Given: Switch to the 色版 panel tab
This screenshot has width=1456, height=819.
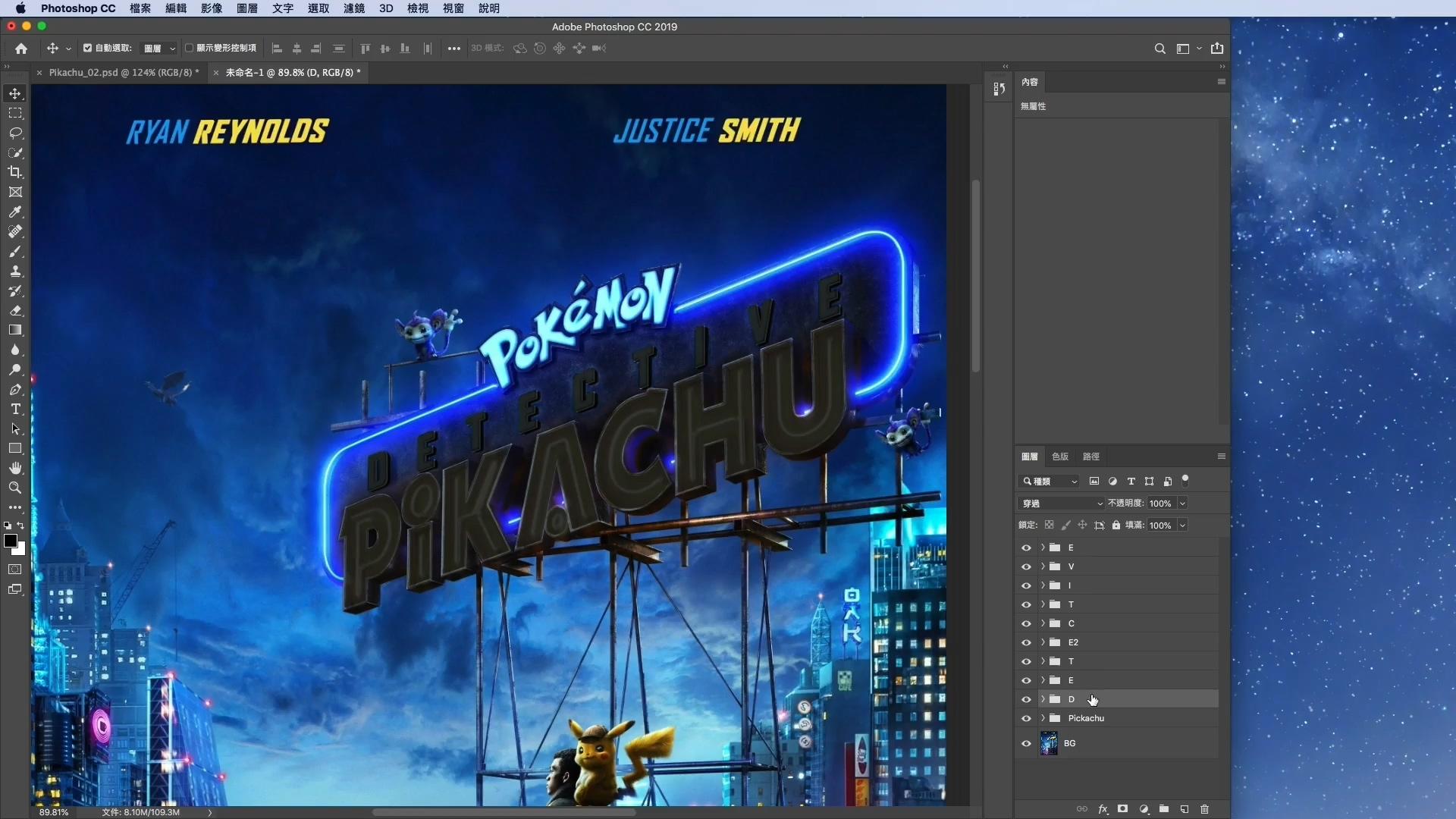Looking at the screenshot, I should [x=1060, y=457].
